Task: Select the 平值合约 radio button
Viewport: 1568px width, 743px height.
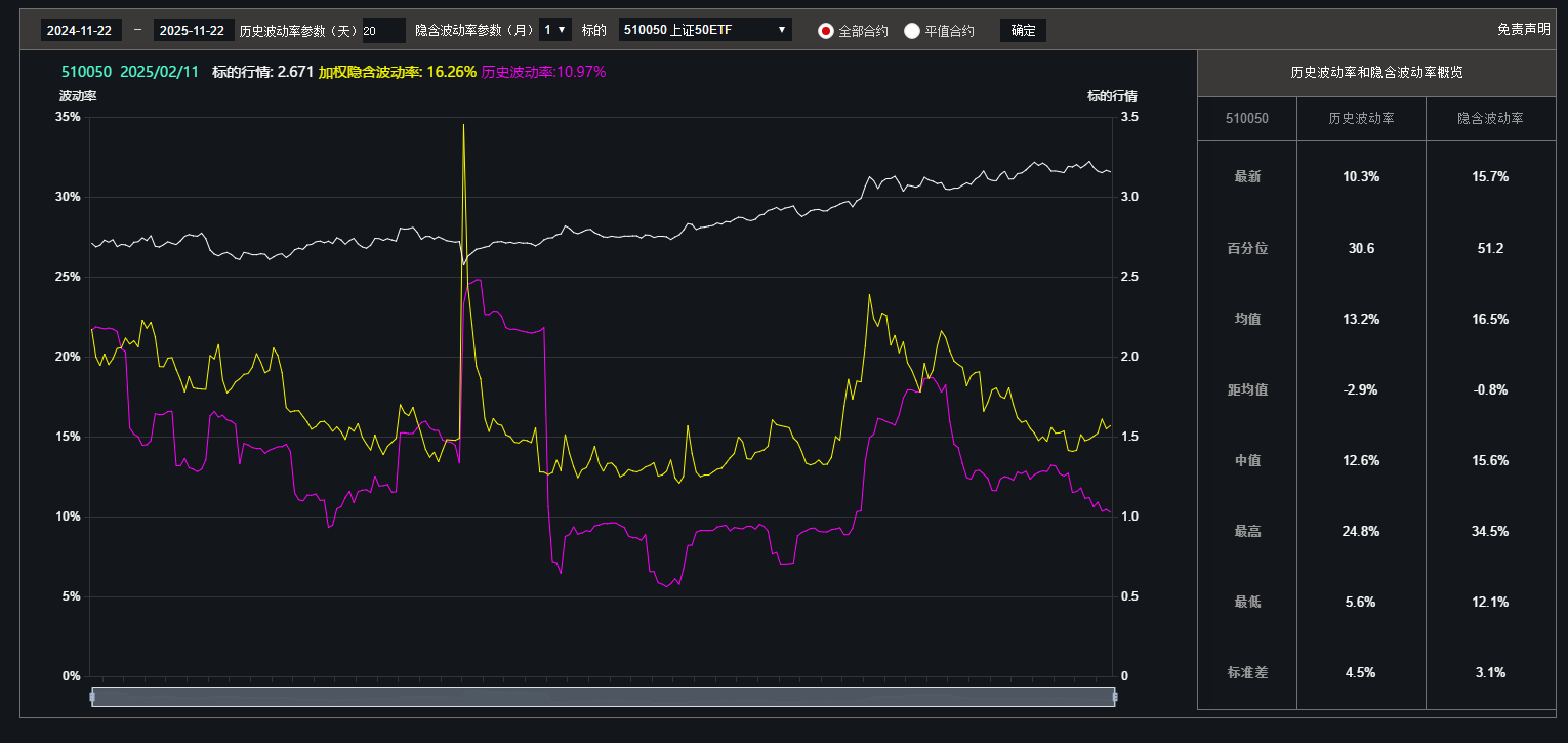Action: tap(911, 30)
